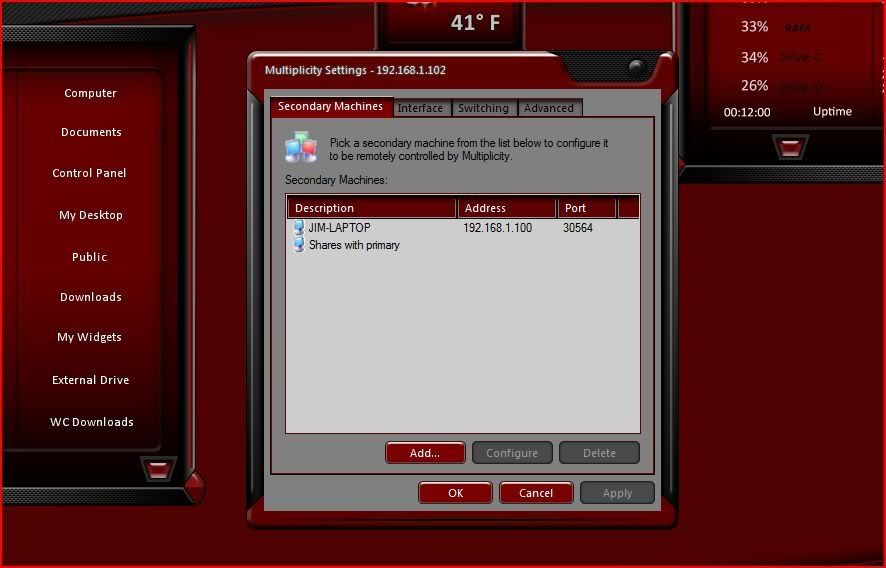Click the 26% drive usage reading
886x568 pixels.
(754, 85)
